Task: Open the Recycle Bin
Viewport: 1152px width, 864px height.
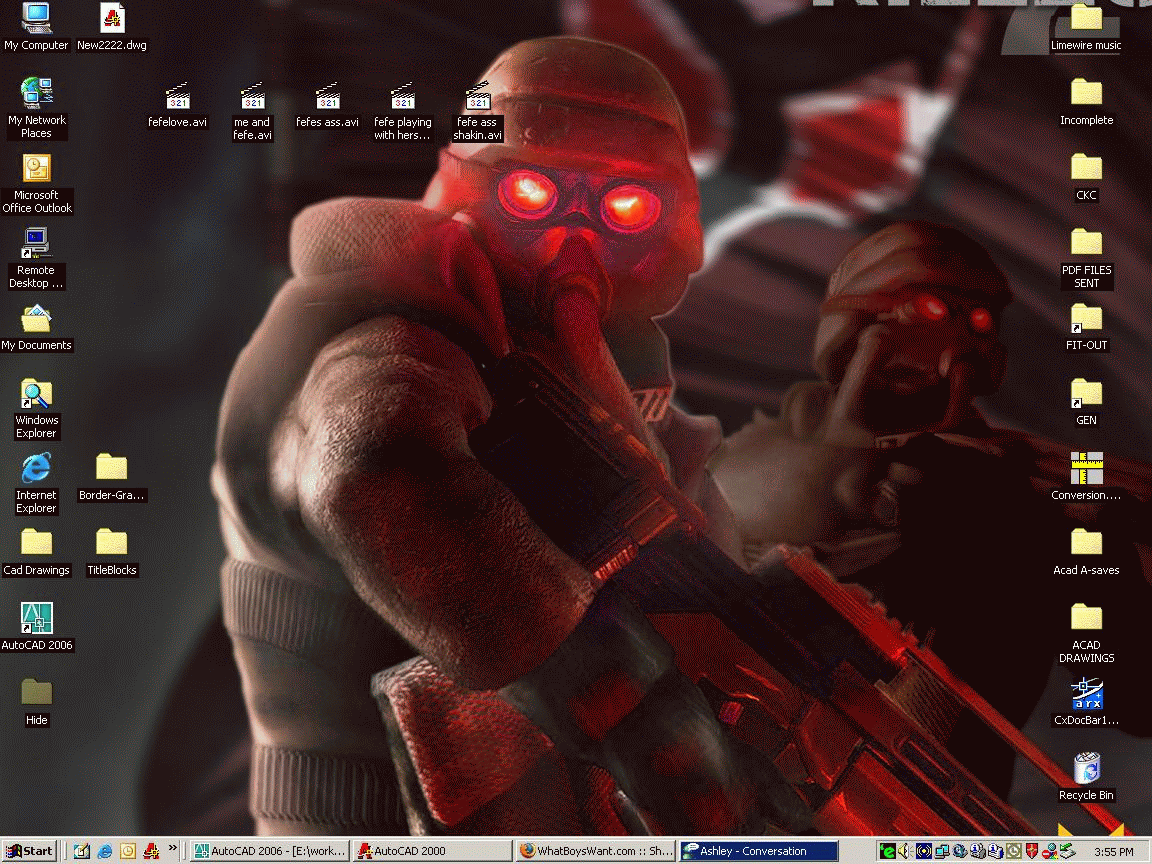Action: click(1086, 769)
